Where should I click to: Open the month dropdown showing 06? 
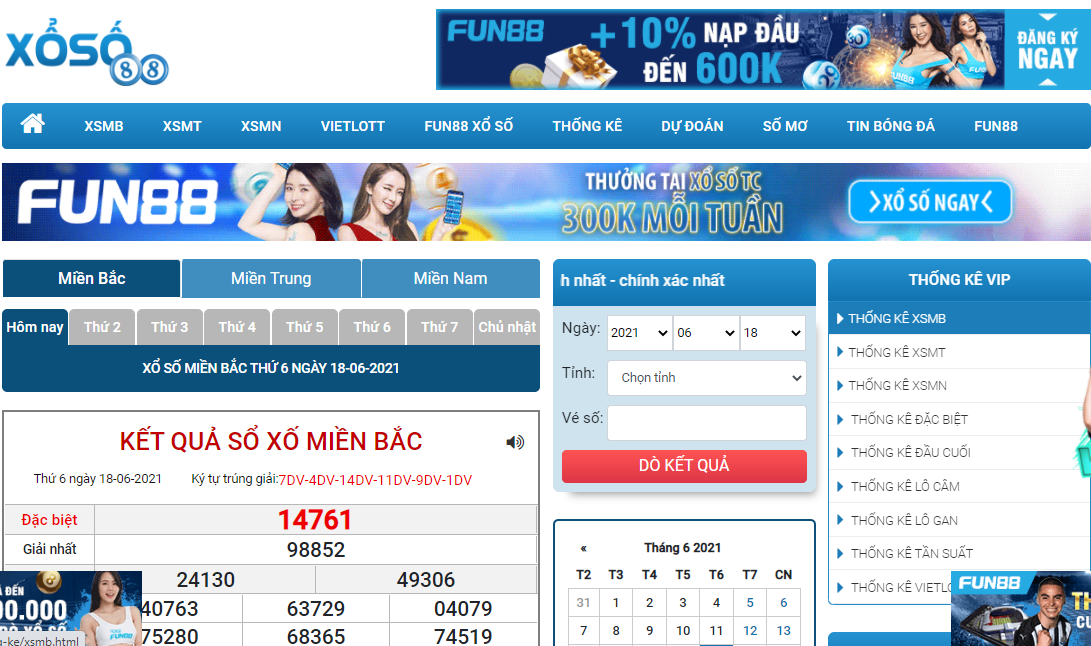706,333
